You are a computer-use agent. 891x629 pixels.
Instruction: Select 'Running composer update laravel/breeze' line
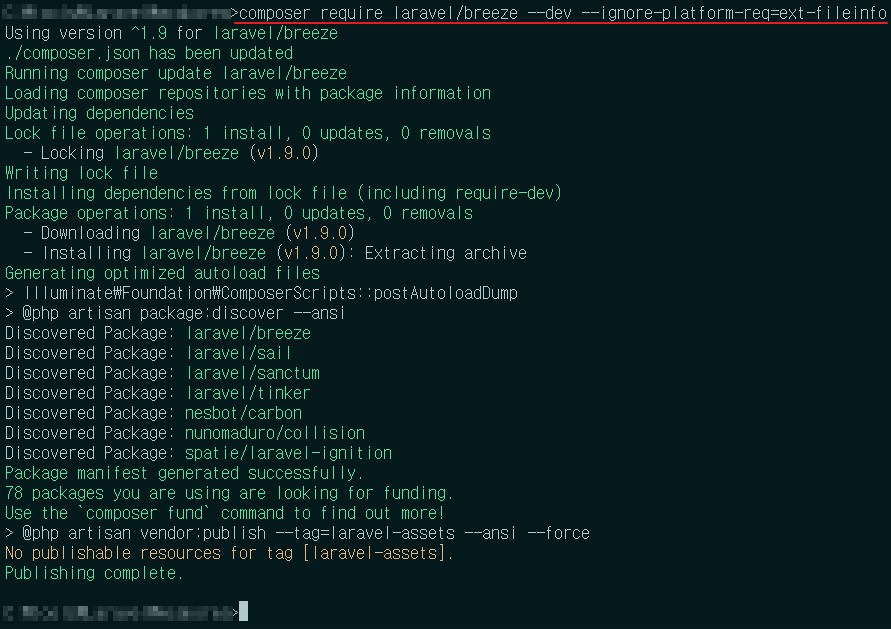click(176, 73)
